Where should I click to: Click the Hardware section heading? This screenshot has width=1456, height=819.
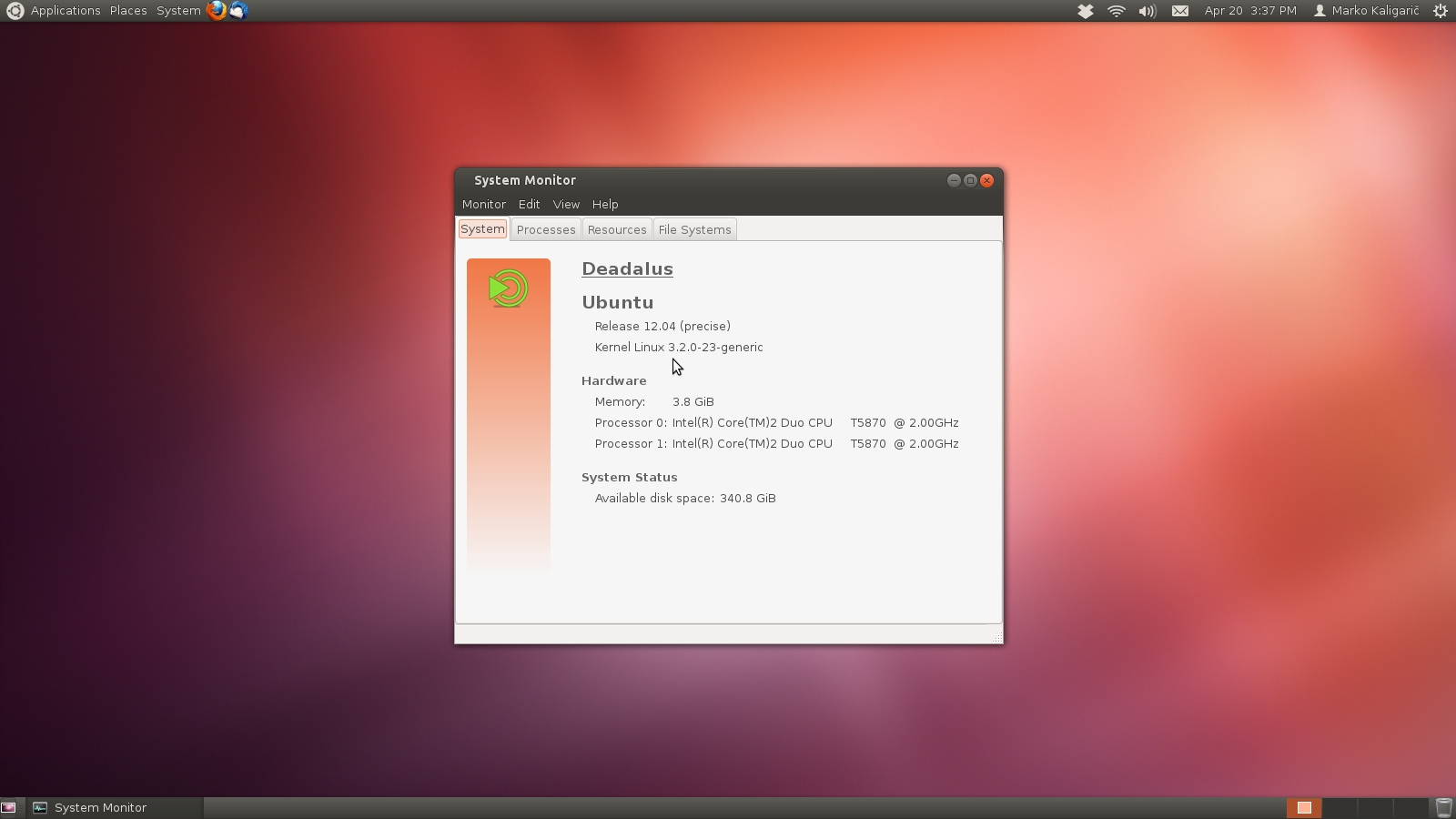tap(614, 380)
